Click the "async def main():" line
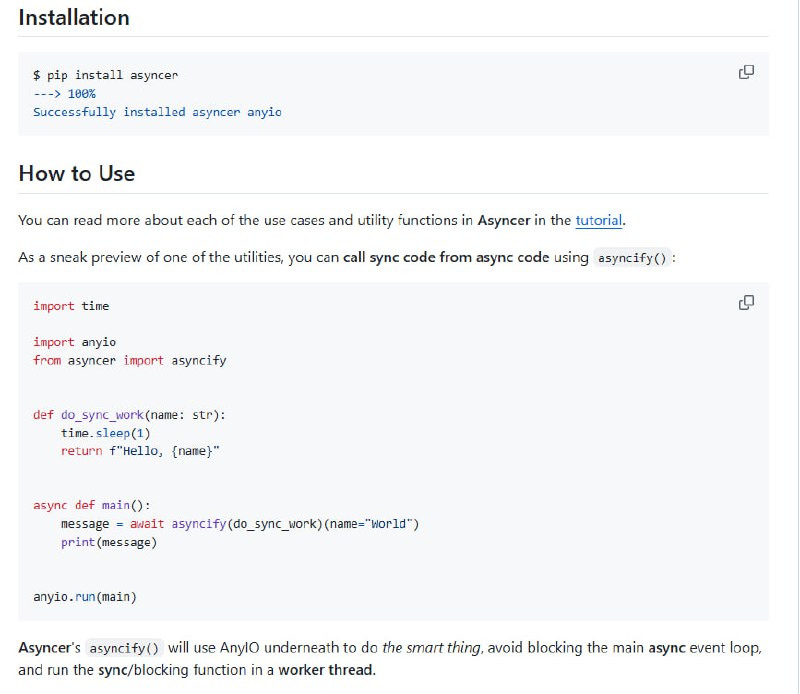800x694 pixels. point(92,505)
